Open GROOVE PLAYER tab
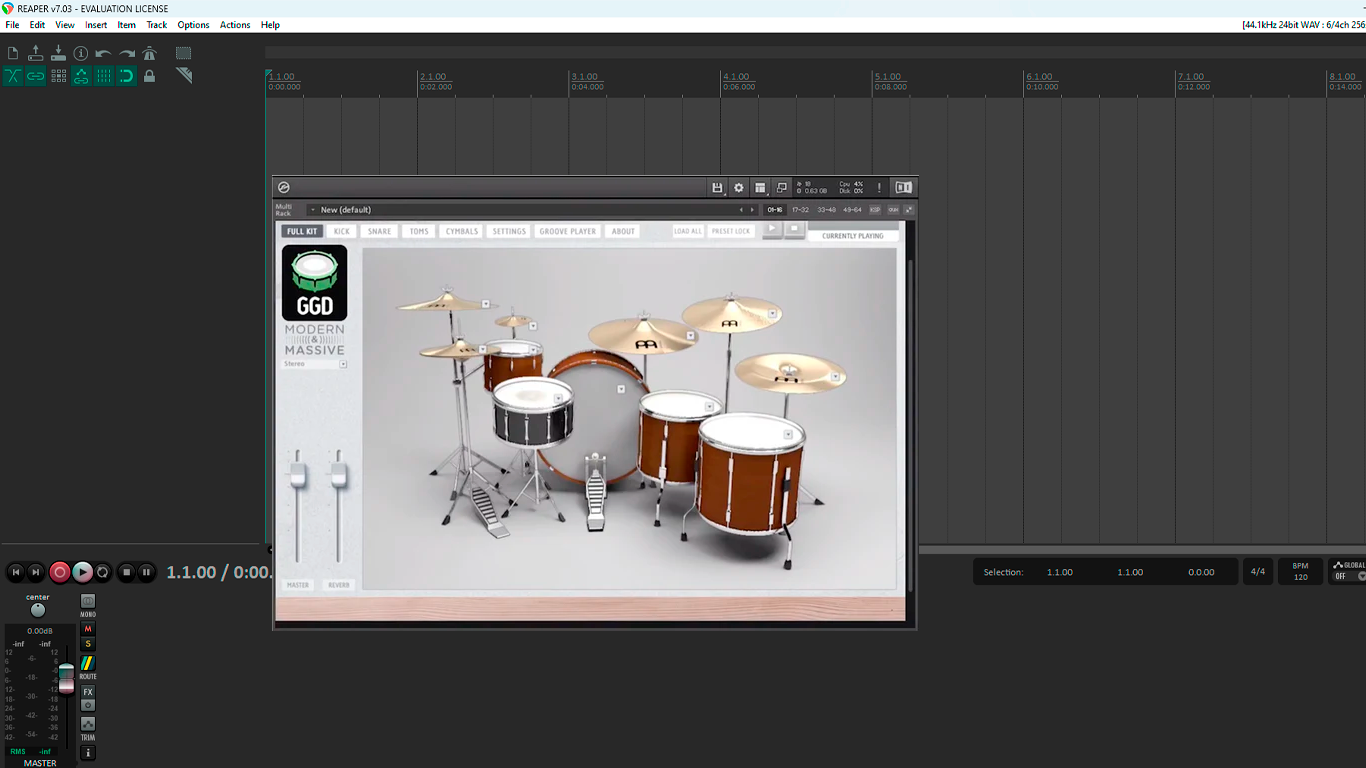 [x=568, y=231]
